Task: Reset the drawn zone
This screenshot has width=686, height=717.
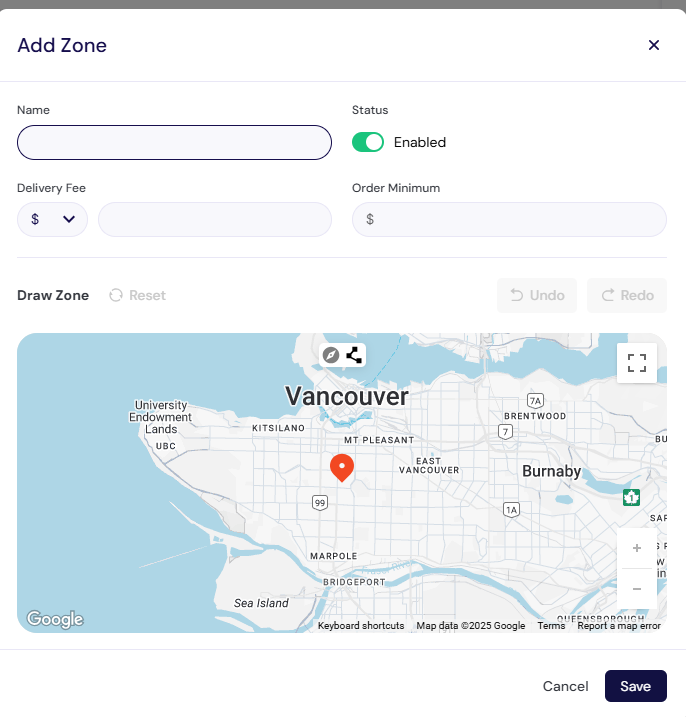Action: pyautogui.click(x=138, y=295)
